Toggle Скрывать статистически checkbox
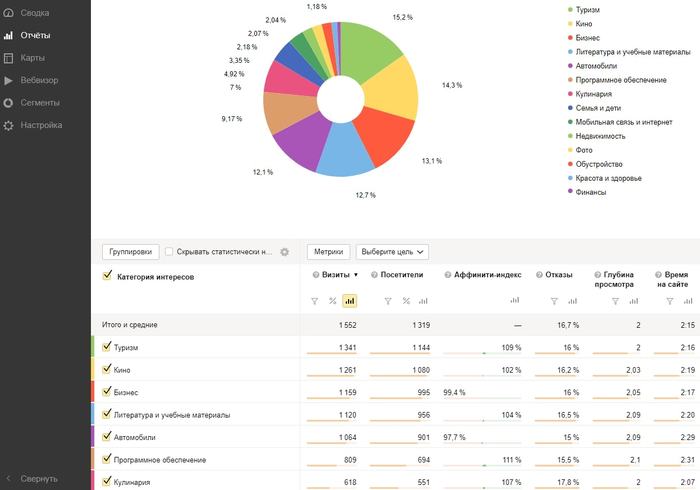Image resolution: width=700 pixels, height=490 pixels. point(169,252)
